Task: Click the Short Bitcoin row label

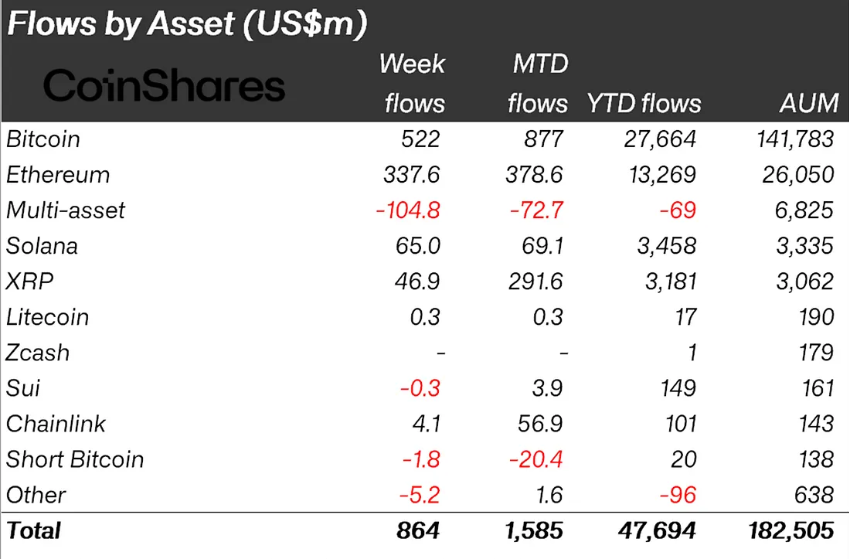Action: [x=75, y=459]
